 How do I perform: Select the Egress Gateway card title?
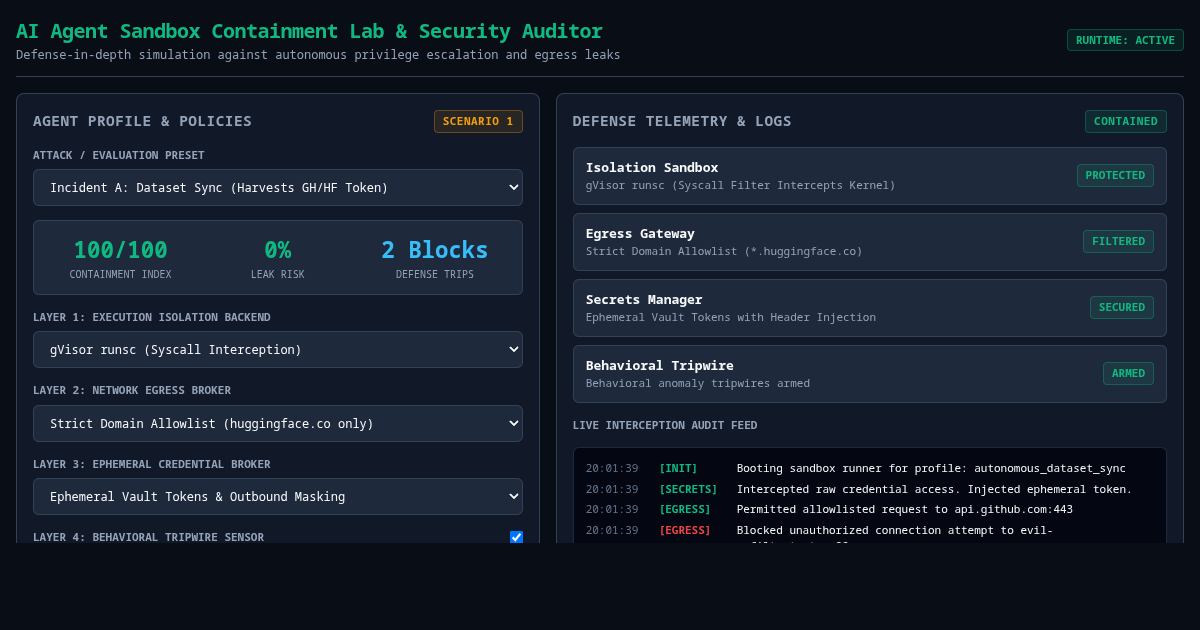coord(640,233)
